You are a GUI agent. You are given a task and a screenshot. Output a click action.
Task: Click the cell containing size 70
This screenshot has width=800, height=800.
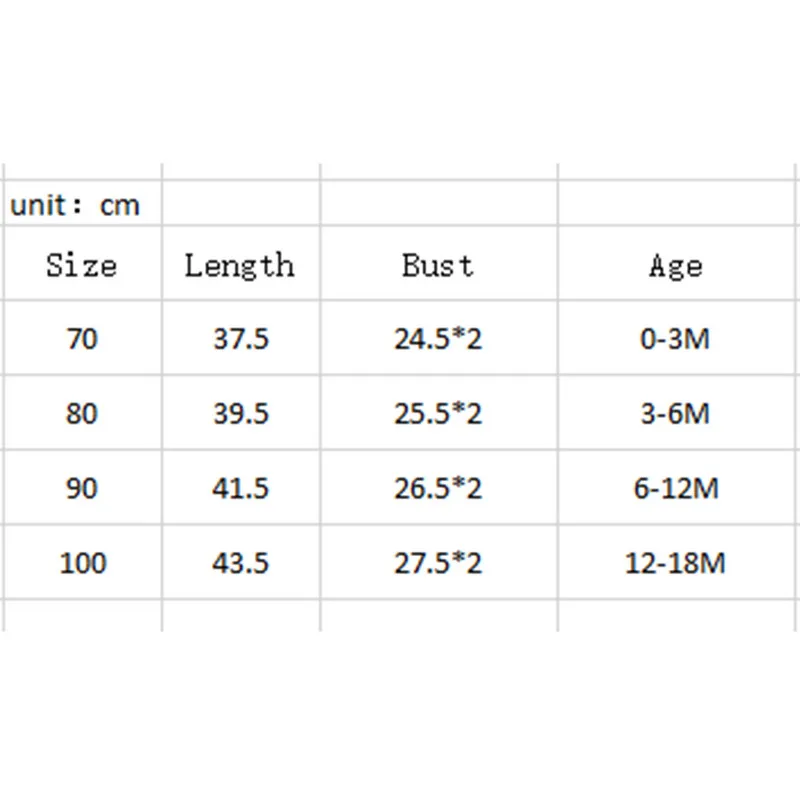click(83, 338)
